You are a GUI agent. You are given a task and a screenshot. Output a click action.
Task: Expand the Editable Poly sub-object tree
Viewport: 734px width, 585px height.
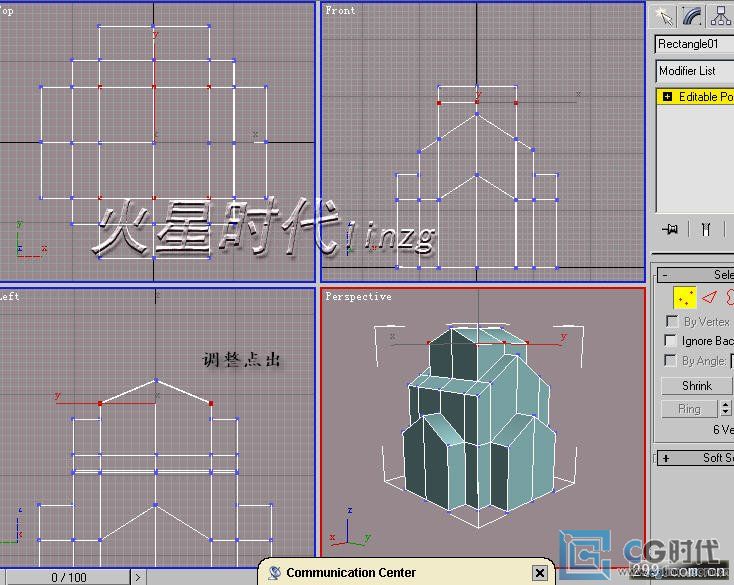(x=667, y=97)
